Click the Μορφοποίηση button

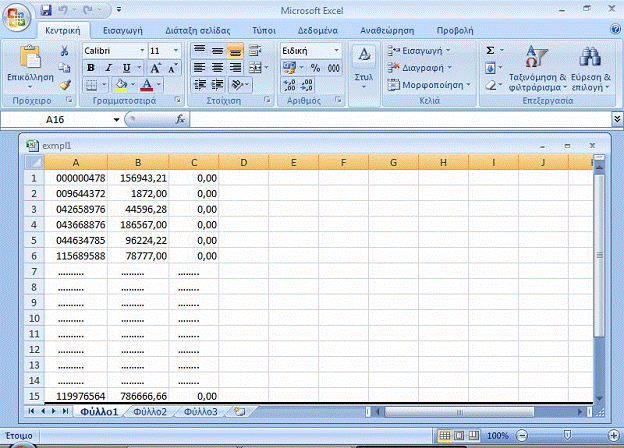pos(430,85)
